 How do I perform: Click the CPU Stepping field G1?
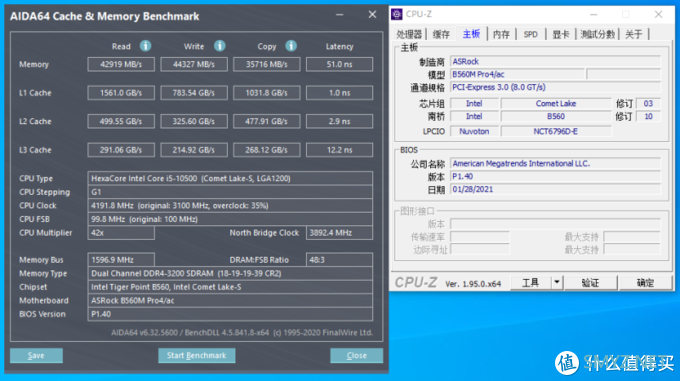[x=230, y=192]
